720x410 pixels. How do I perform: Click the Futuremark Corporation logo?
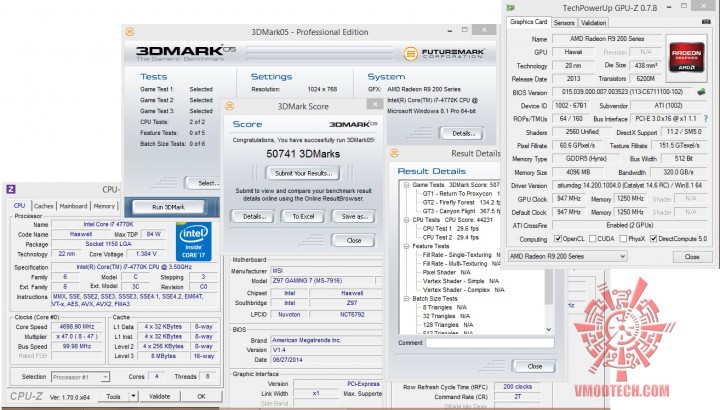pos(444,54)
